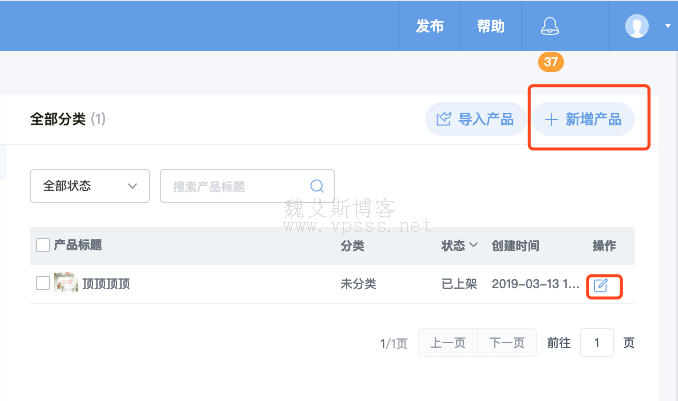This screenshot has width=678, height=401.
Task: Click the 前往 page number box
Action: click(x=597, y=343)
